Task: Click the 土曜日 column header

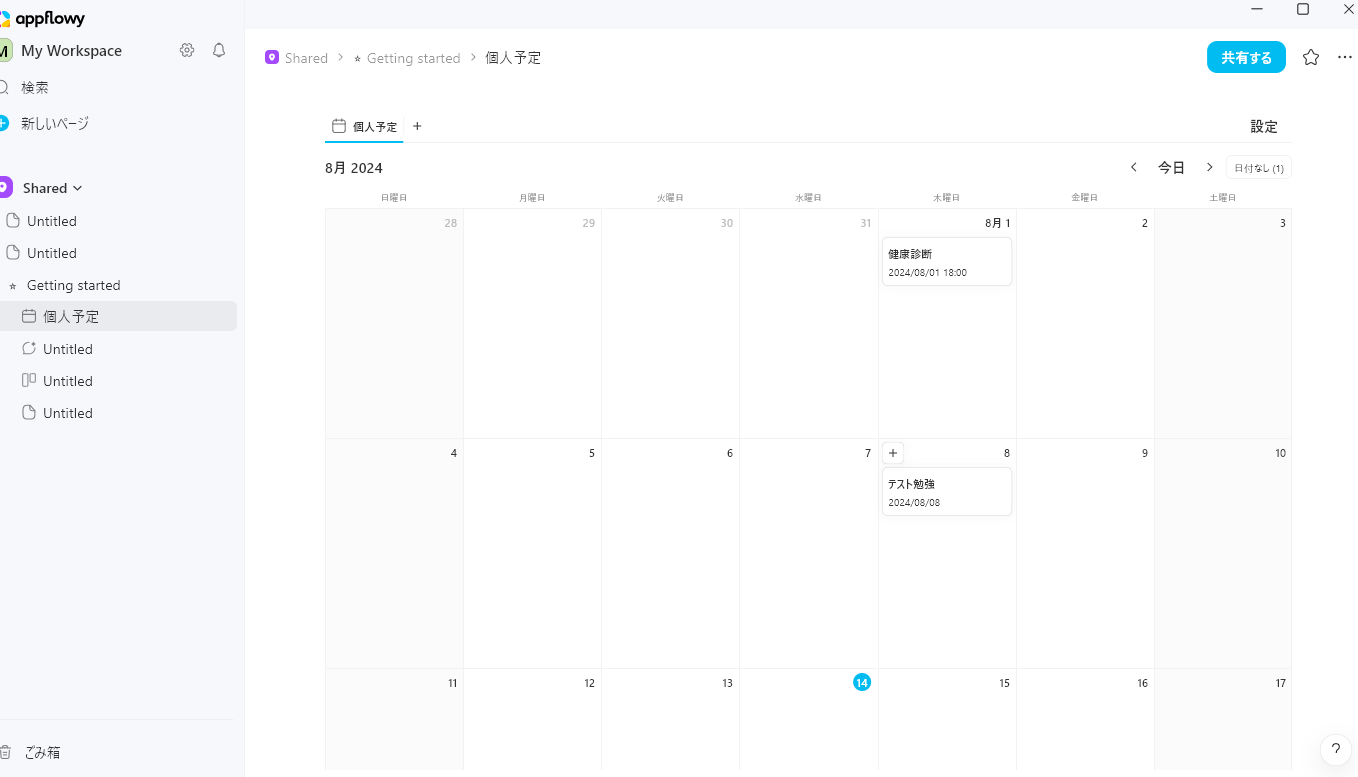Action: pyautogui.click(x=1222, y=198)
